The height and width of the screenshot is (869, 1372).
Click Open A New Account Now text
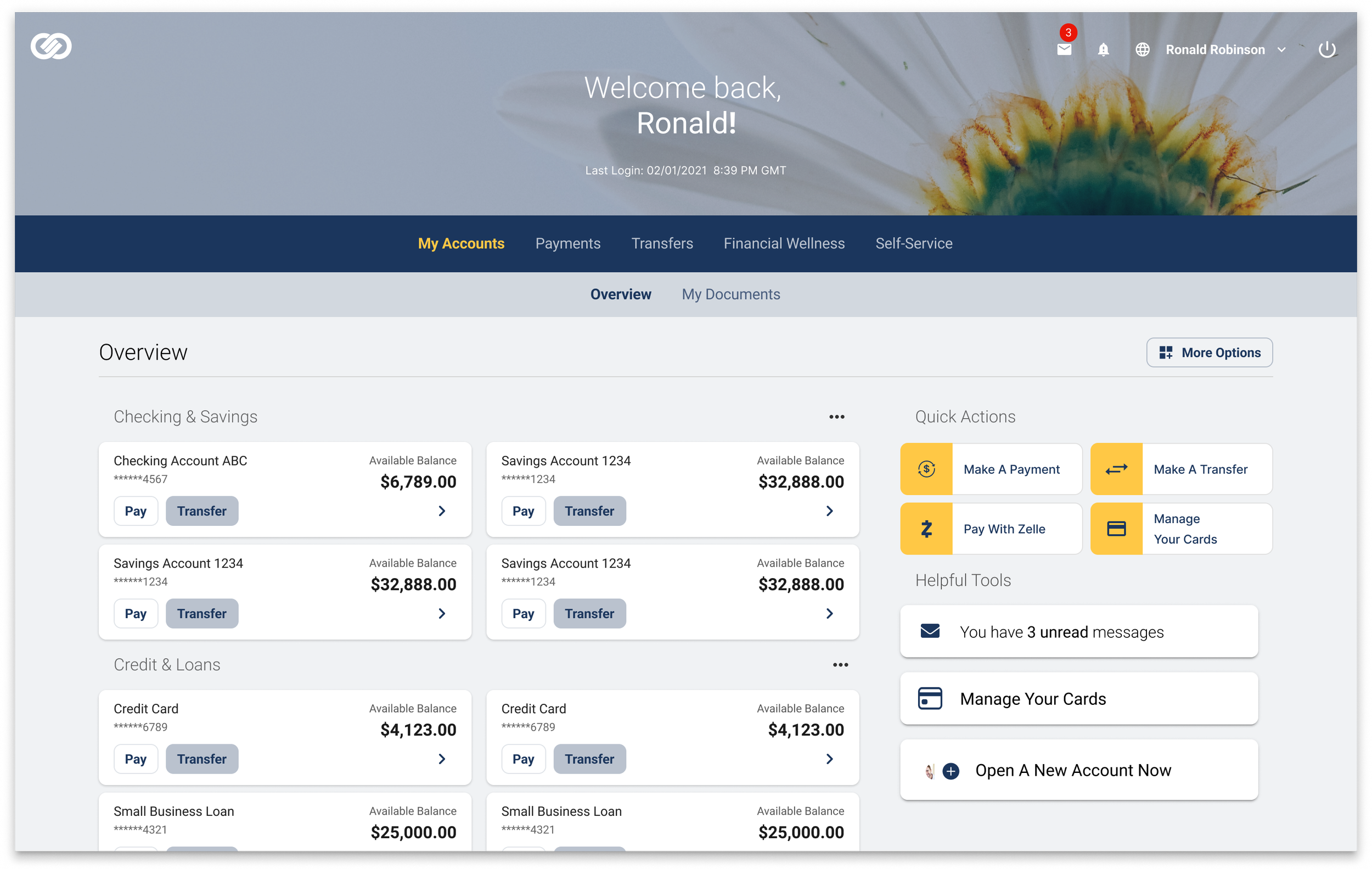1073,770
